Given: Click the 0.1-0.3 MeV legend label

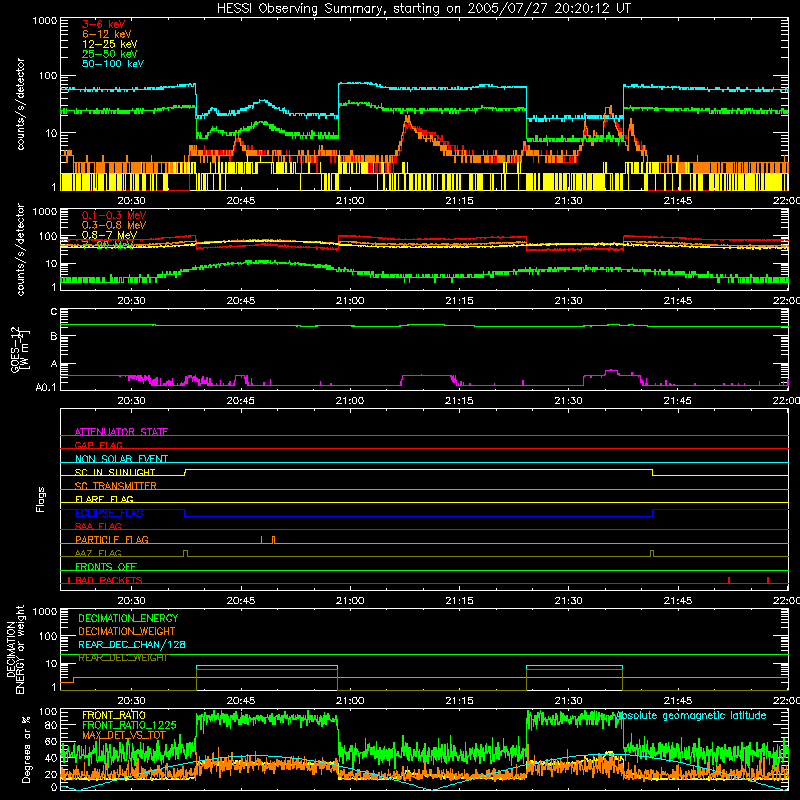Looking at the screenshot, I should [x=114, y=215].
